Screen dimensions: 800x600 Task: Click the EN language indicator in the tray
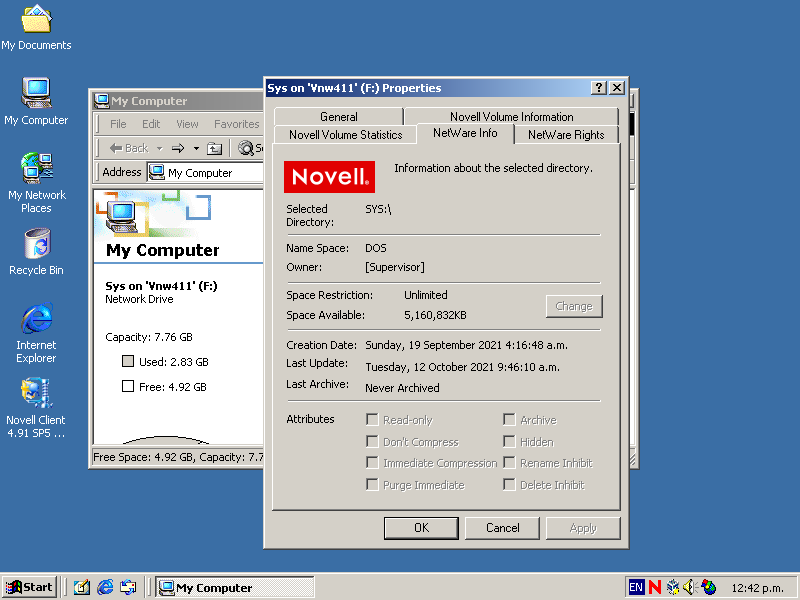click(x=636, y=587)
